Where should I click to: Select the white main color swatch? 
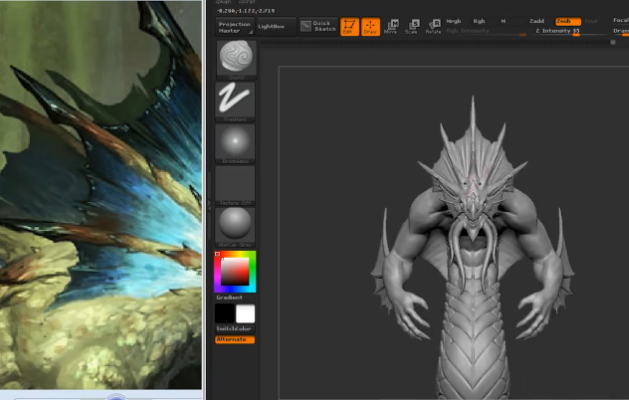click(x=246, y=313)
